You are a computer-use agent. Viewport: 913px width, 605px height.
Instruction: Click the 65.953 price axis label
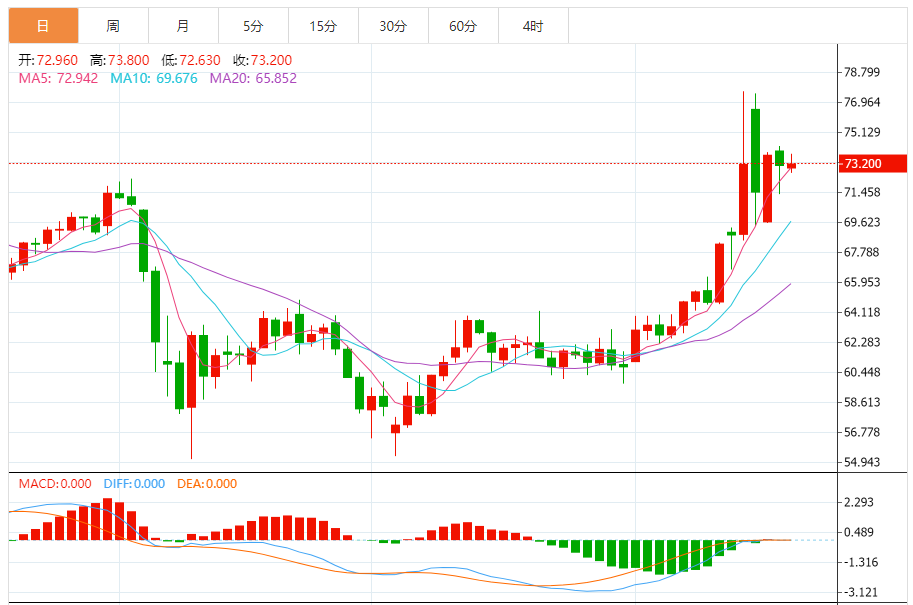[862, 282]
